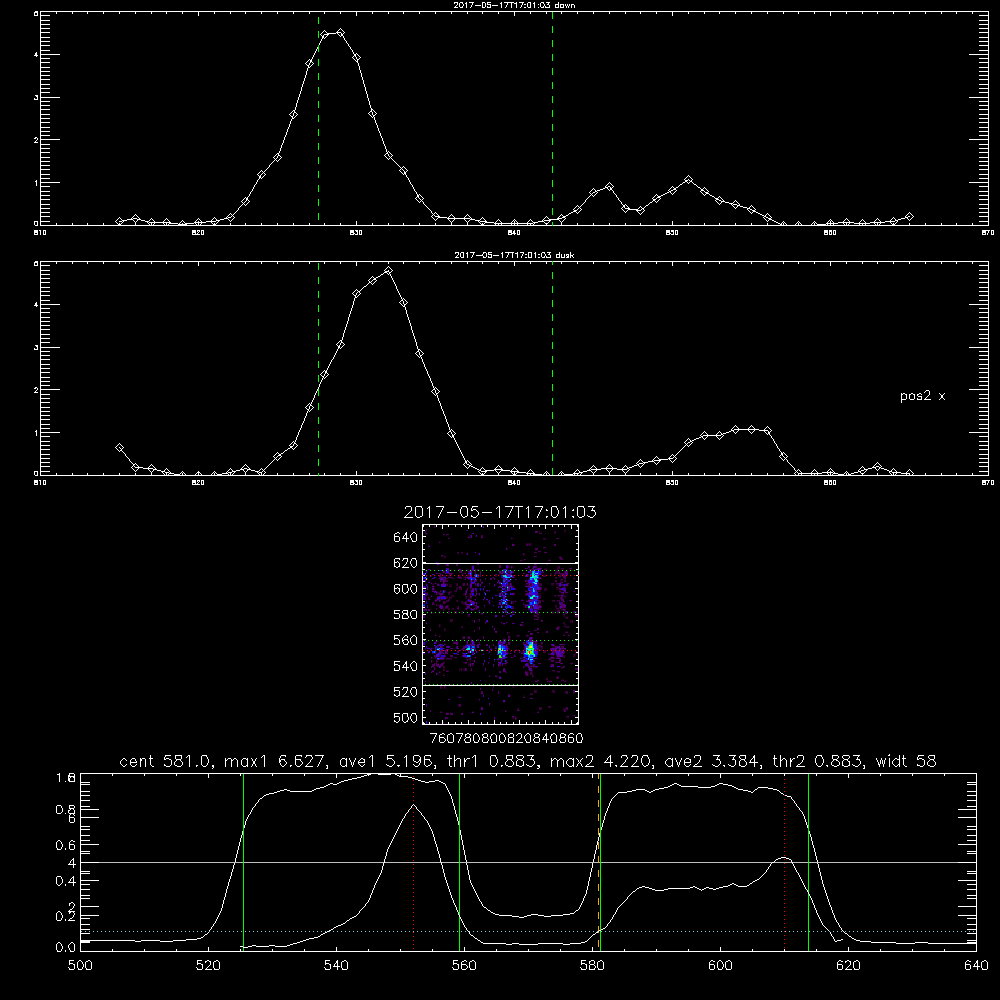Click image y-axis label '620' beside spectral image
The image size is (1000, 1000).
[405, 563]
